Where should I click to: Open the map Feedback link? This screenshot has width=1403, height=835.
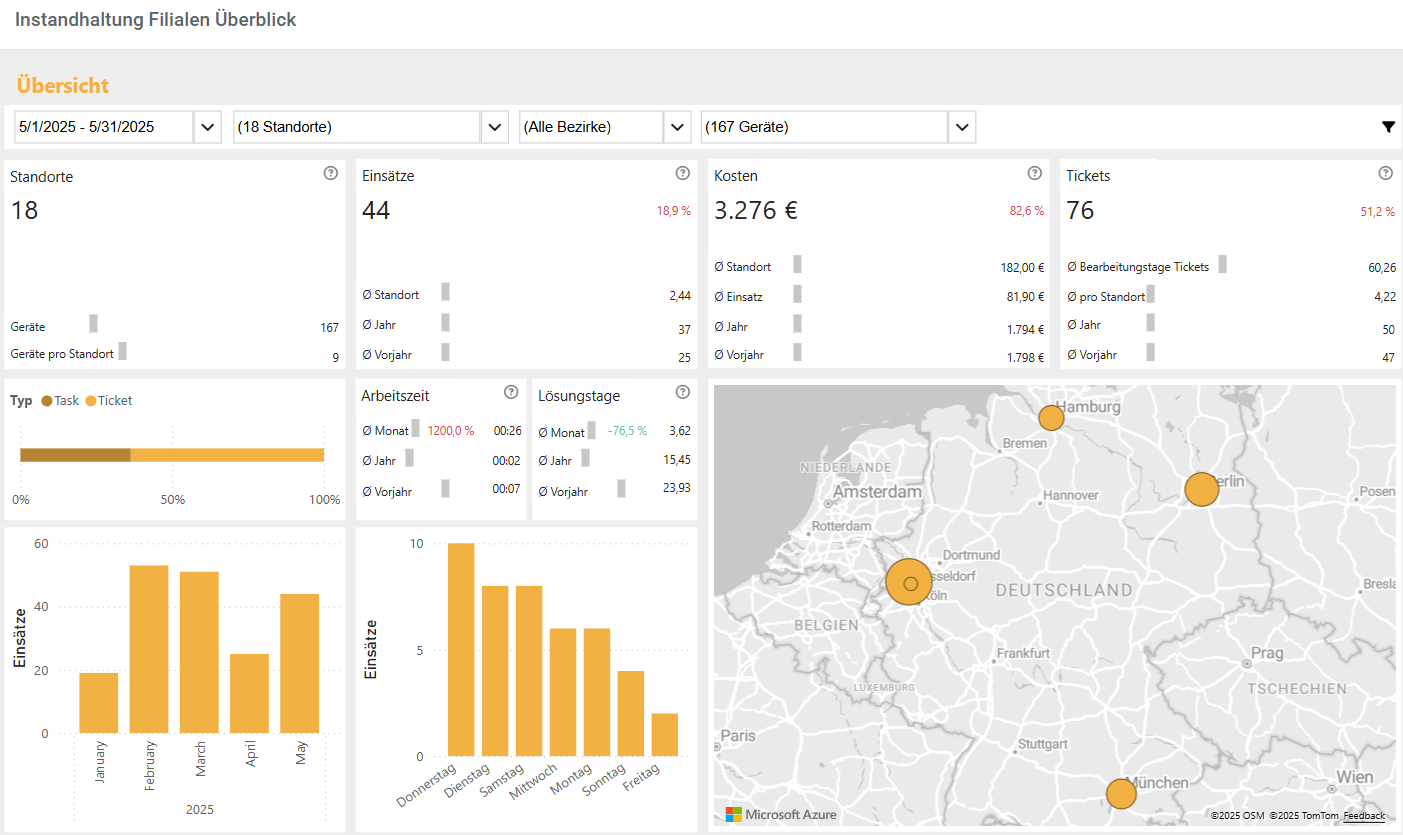point(1364,816)
